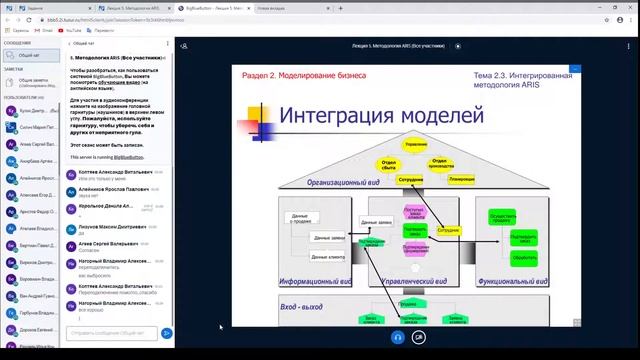Select user Аристов Федор in user list

tap(31, 212)
